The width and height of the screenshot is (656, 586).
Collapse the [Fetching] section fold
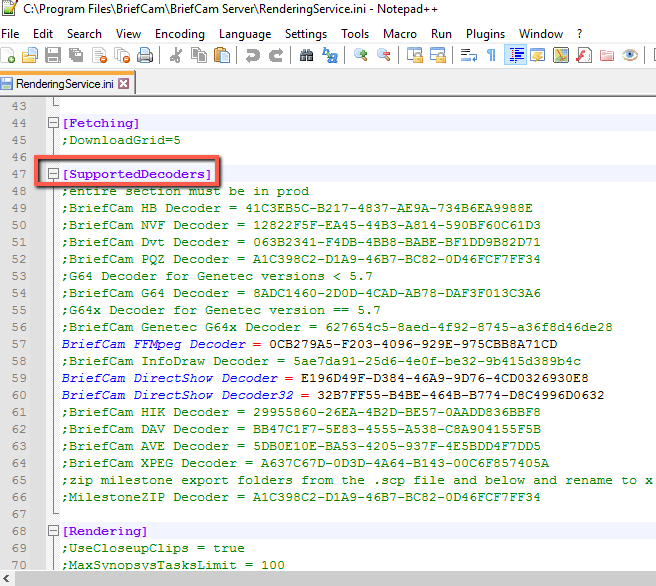[53, 123]
